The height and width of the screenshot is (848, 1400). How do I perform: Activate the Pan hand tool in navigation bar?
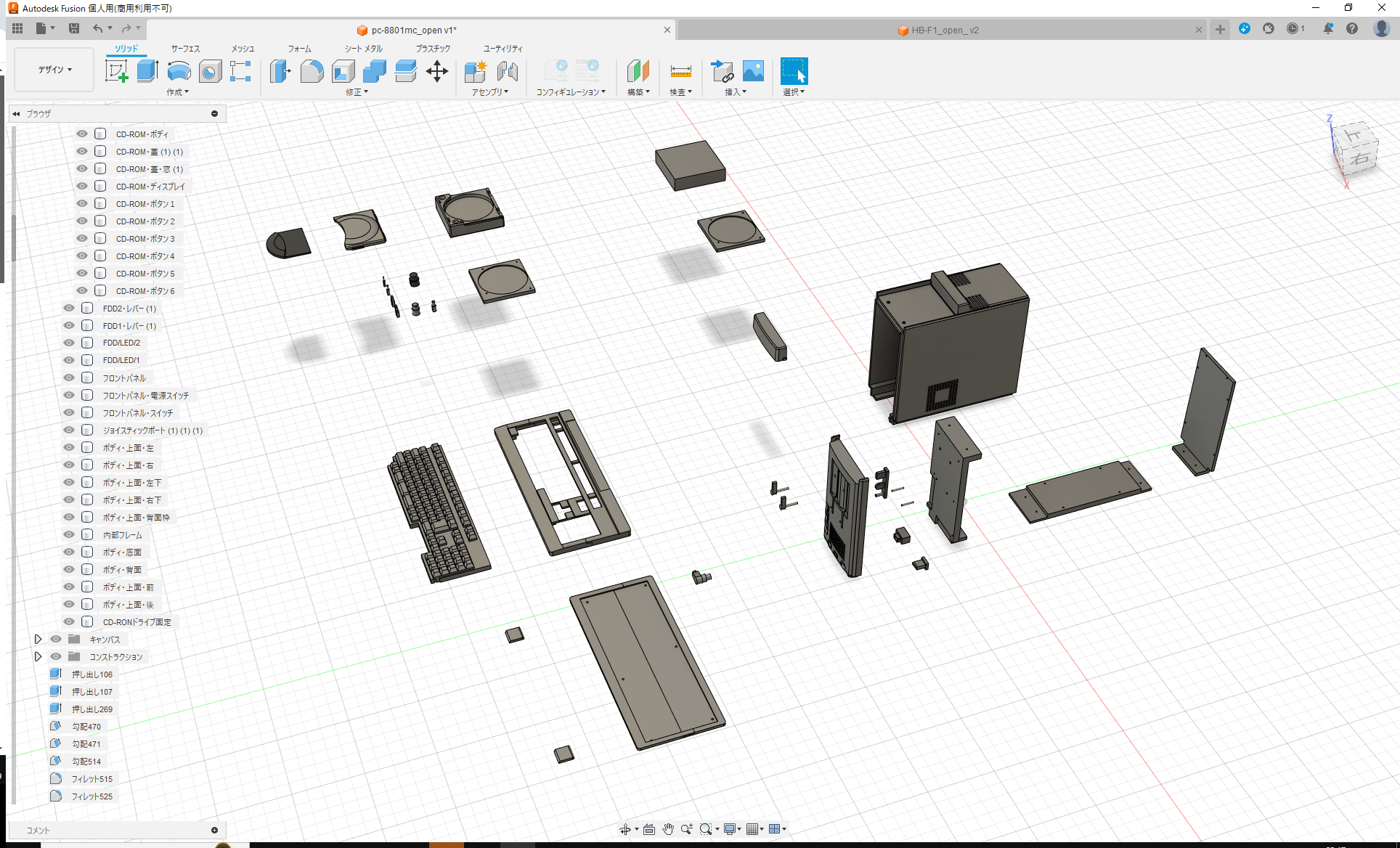(x=667, y=828)
